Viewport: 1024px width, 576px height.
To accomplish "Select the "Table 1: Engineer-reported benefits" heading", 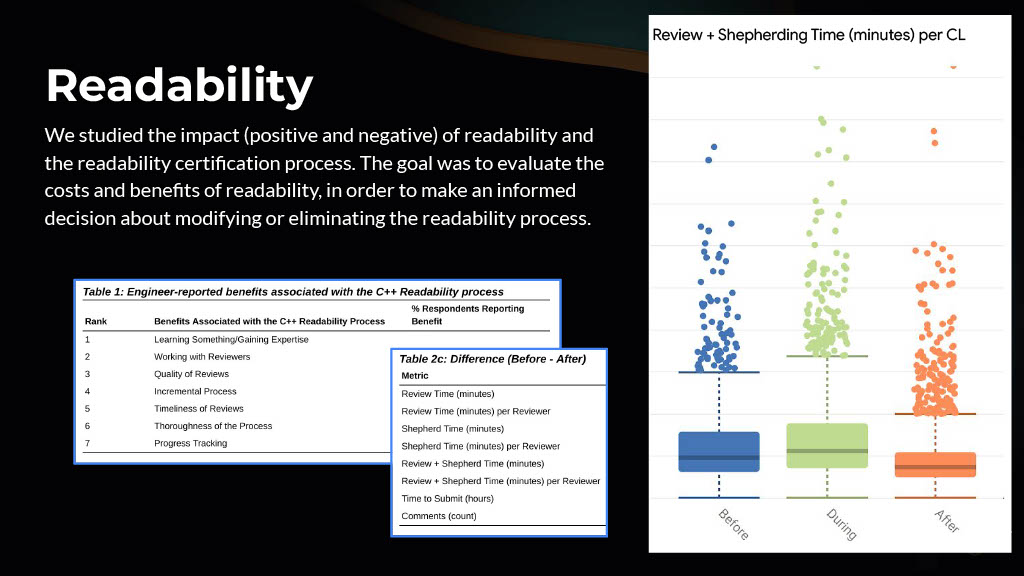I will (293, 292).
